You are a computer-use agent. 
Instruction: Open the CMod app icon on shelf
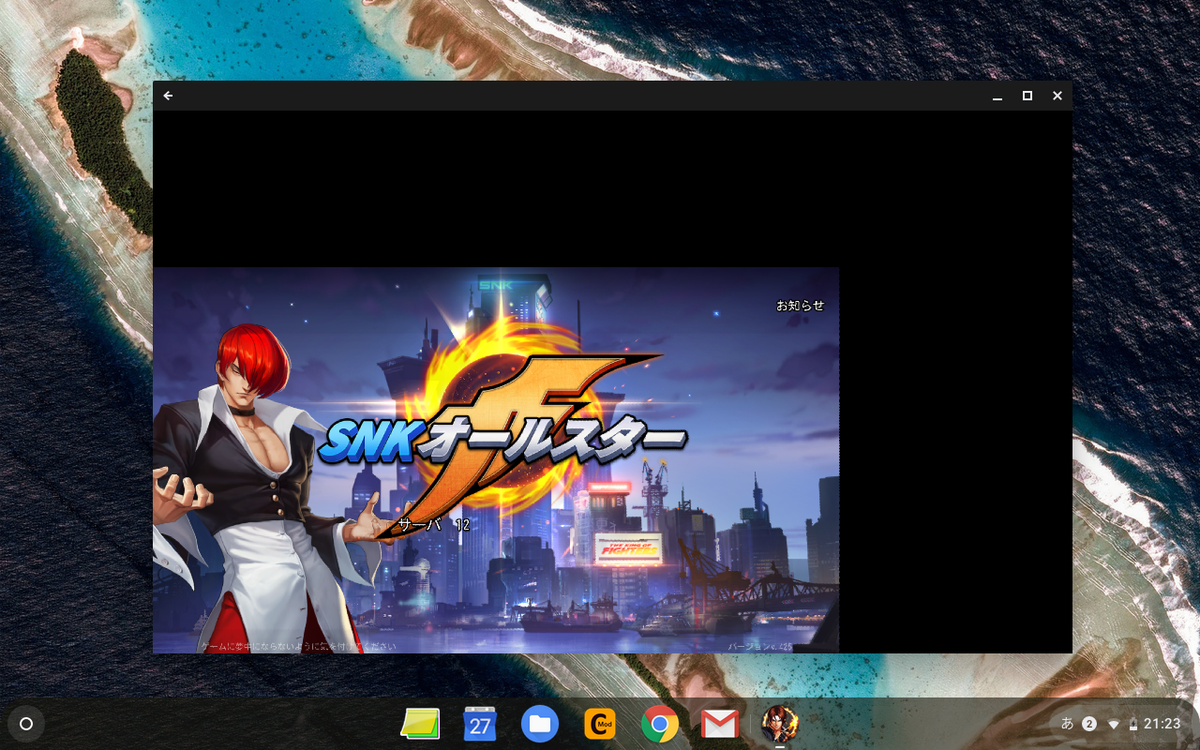click(x=600, y=723)
